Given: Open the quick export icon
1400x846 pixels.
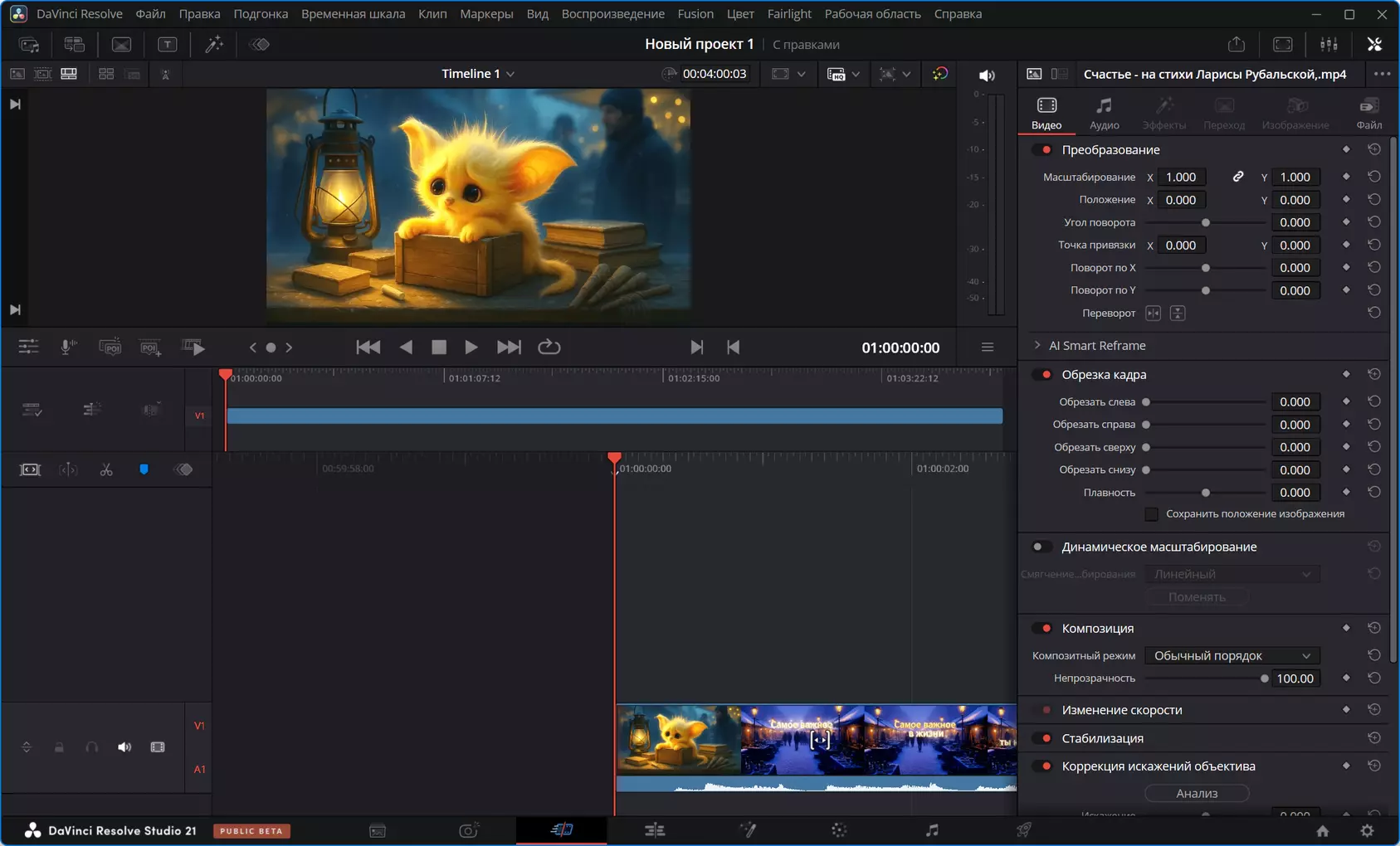Looking at the screenshot, I should click(1237, 45).
